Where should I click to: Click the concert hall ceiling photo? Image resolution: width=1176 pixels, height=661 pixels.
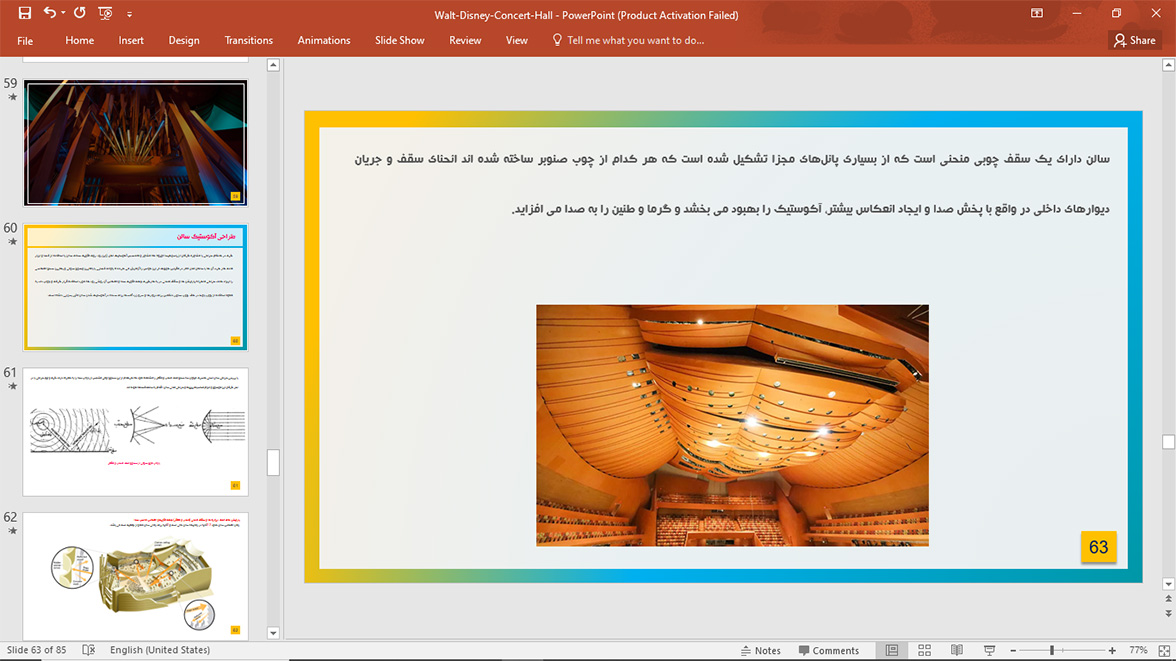(732, 425)
